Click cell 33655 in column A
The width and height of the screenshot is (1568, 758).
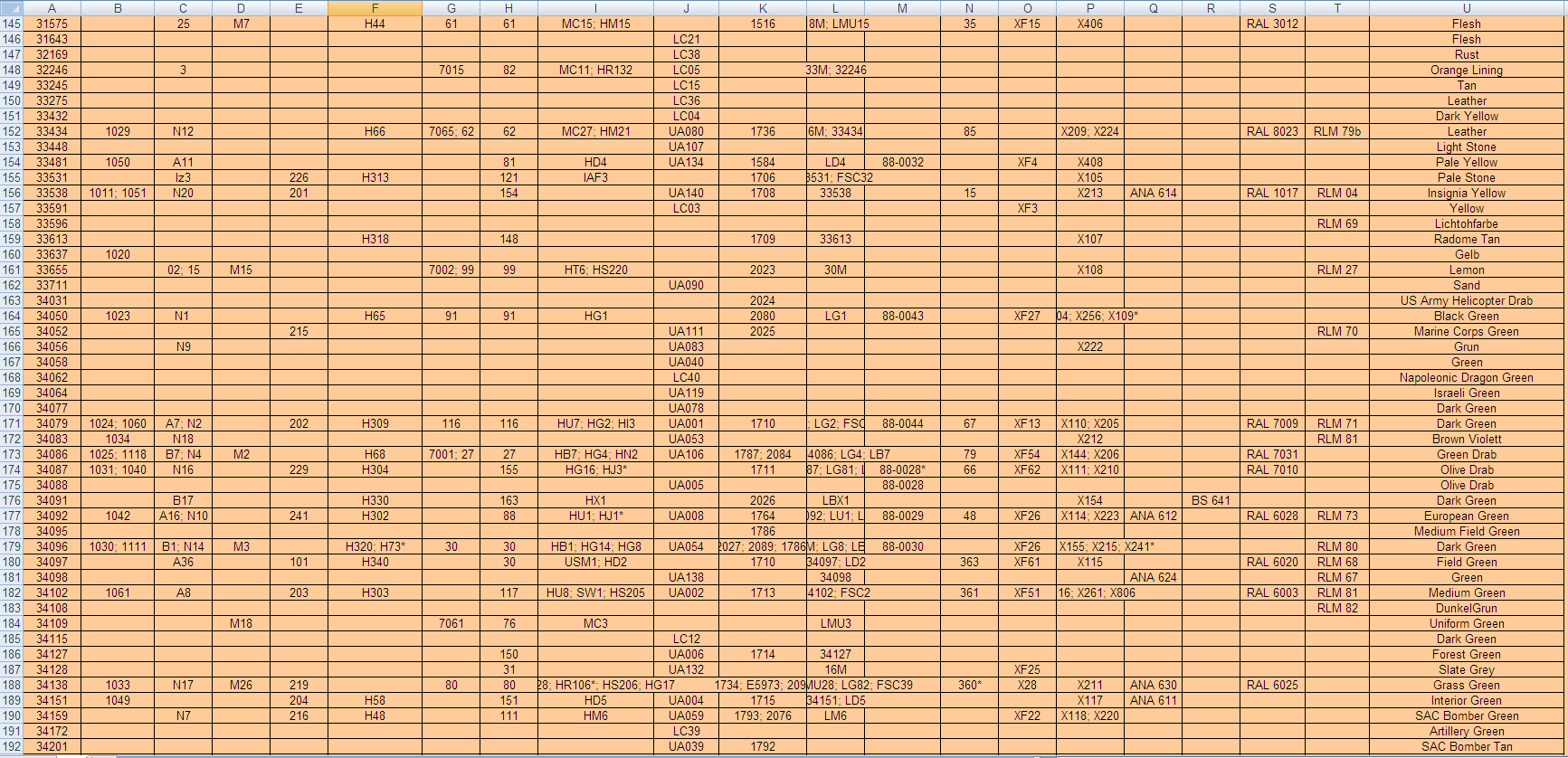pos(52,270)
